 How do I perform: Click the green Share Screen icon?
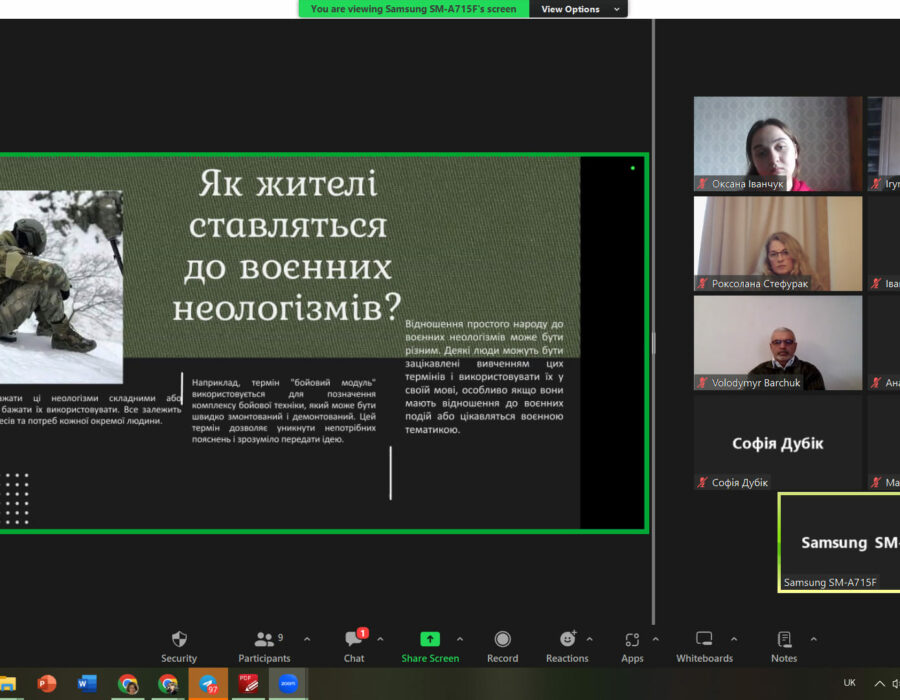(430, 640)
